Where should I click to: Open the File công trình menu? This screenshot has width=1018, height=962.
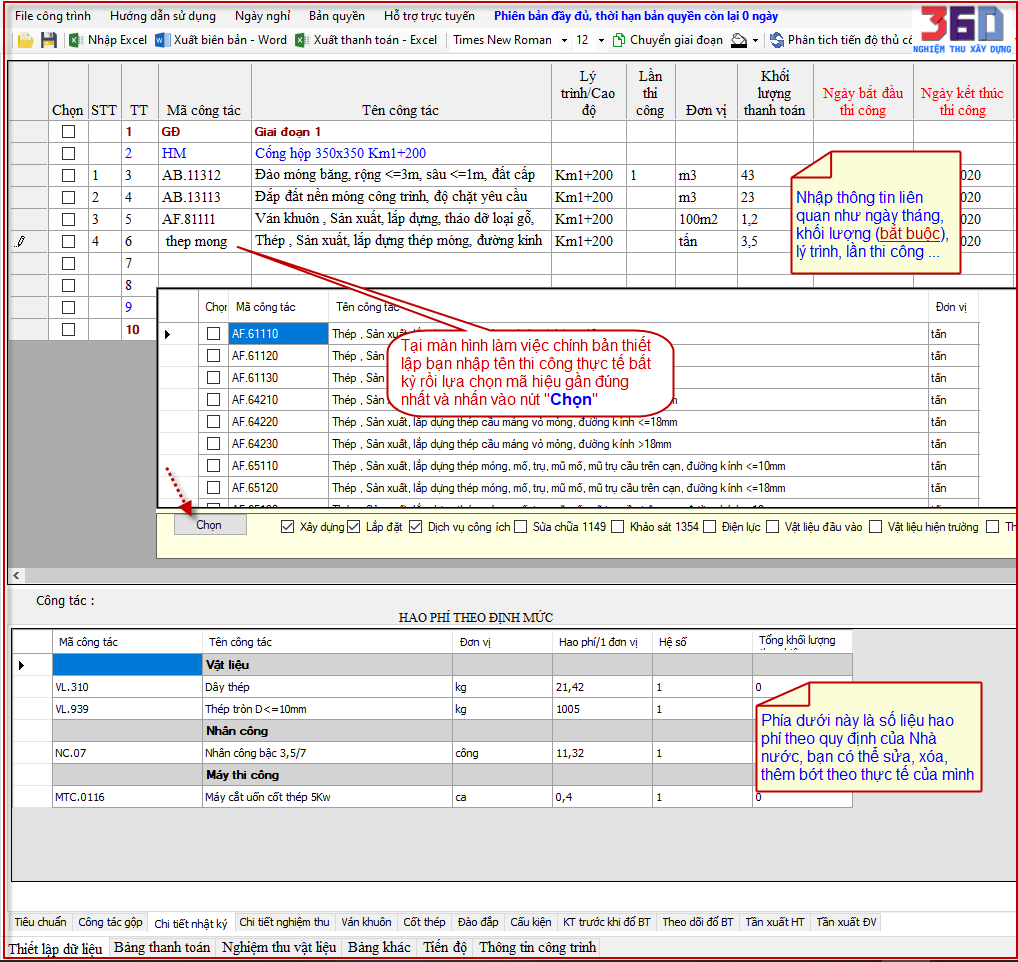click(x=53, y=16)
